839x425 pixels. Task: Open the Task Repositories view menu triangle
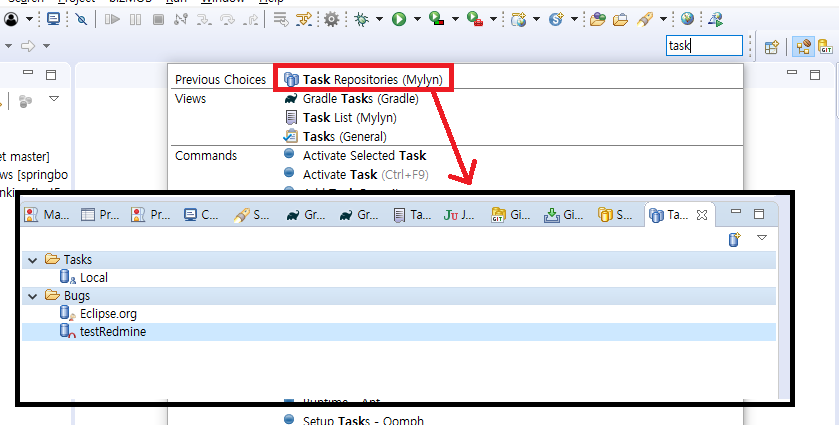(x=762, y=238)
